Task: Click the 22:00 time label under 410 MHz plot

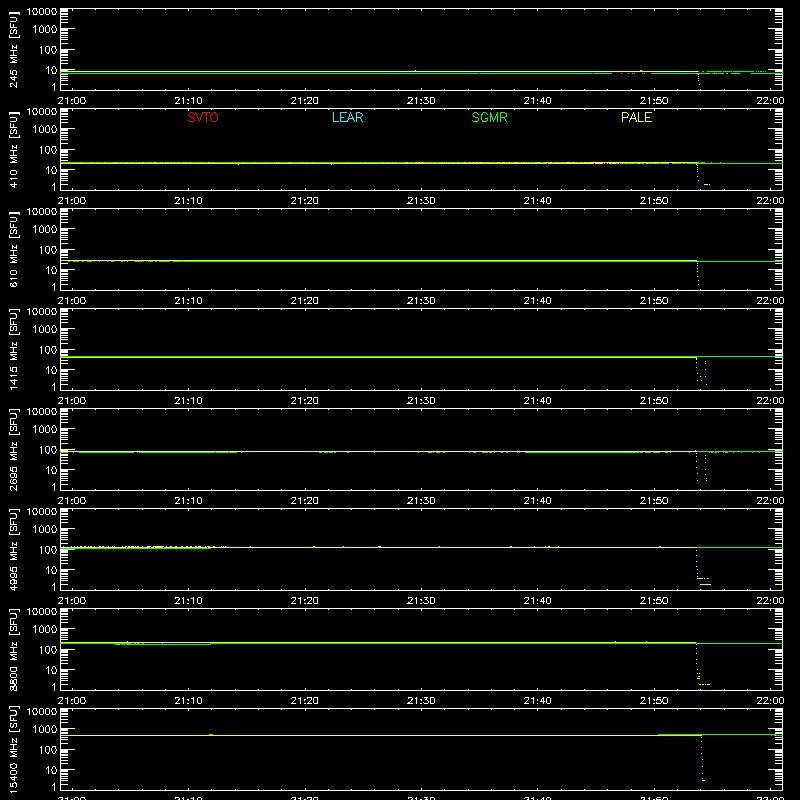Action: (x=770, y=201)
